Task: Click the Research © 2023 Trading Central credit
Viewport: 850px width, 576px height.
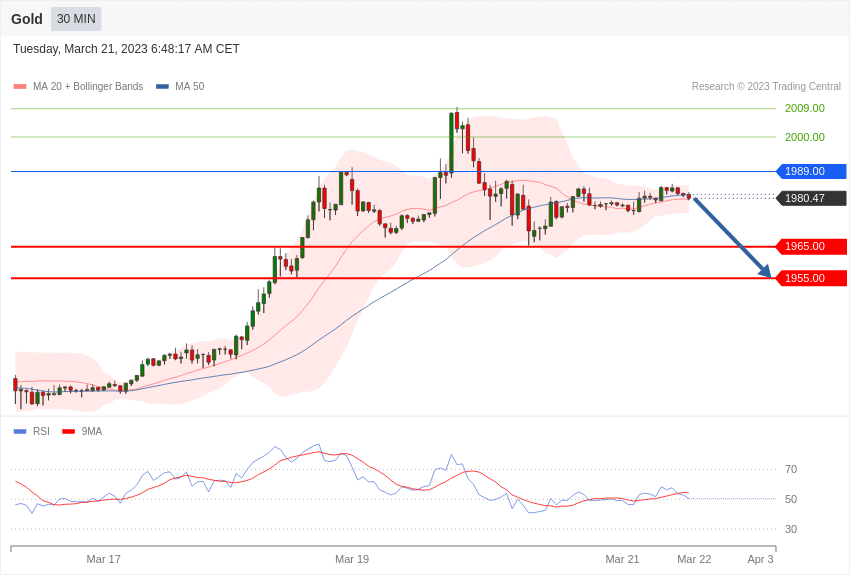Action: pos(766,87)
